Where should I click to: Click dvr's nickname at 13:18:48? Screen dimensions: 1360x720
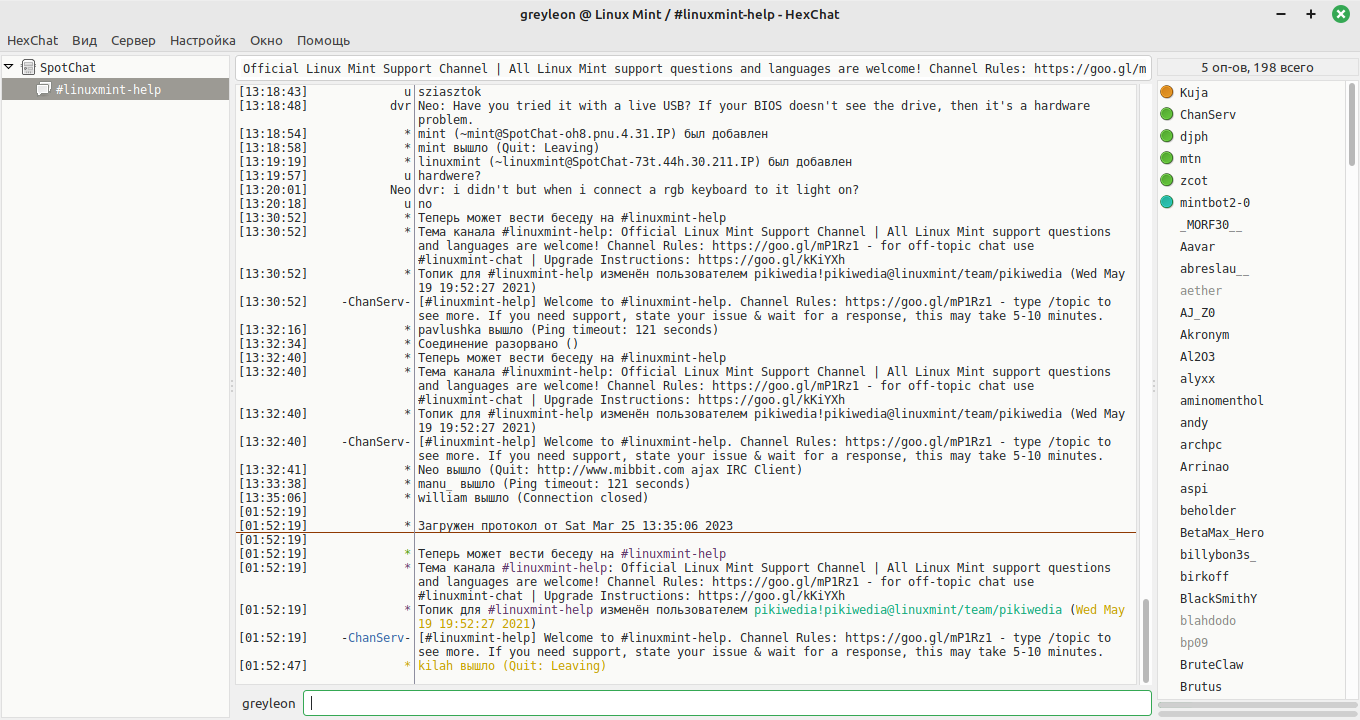click(x=401, y=105)
